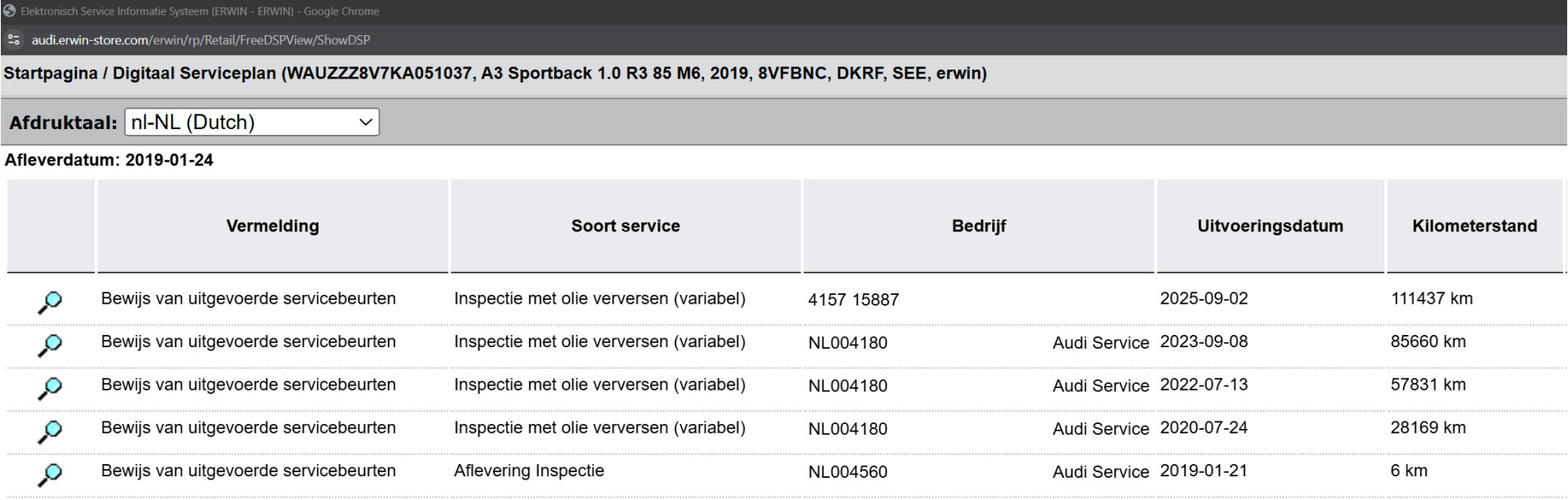Image resolution: width=1568 pixels, height=500 pixels.
Task: Click the Kilometerstand column header
Action: tap(1474, 226)
